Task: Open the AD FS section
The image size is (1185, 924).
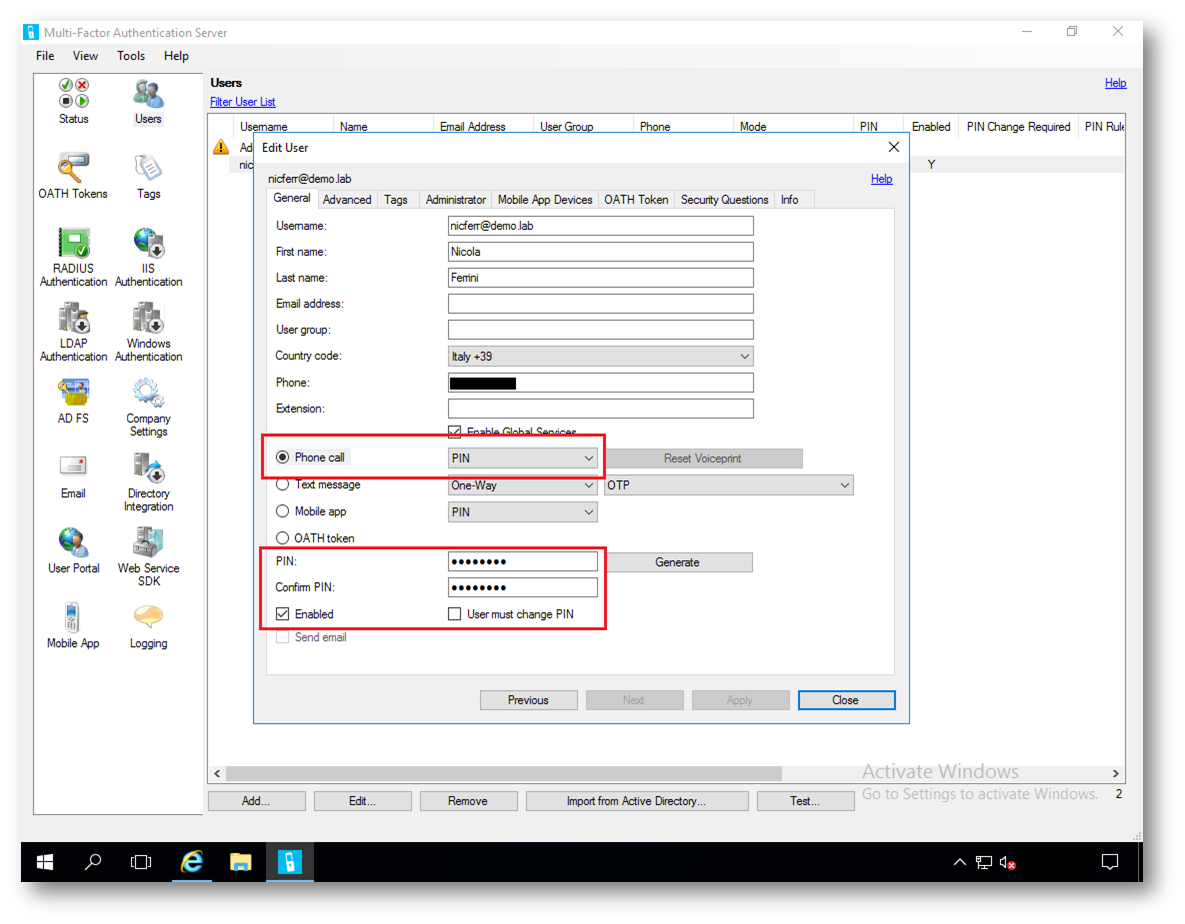Action: point(73,400)
